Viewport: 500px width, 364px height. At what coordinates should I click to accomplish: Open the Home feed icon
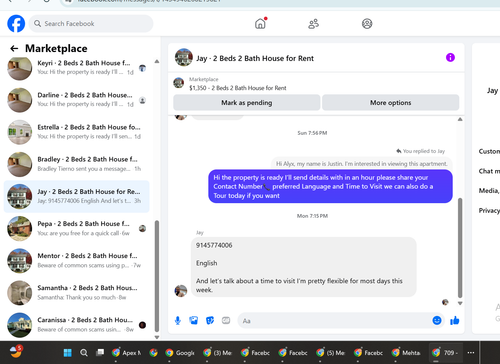point(260,24)
